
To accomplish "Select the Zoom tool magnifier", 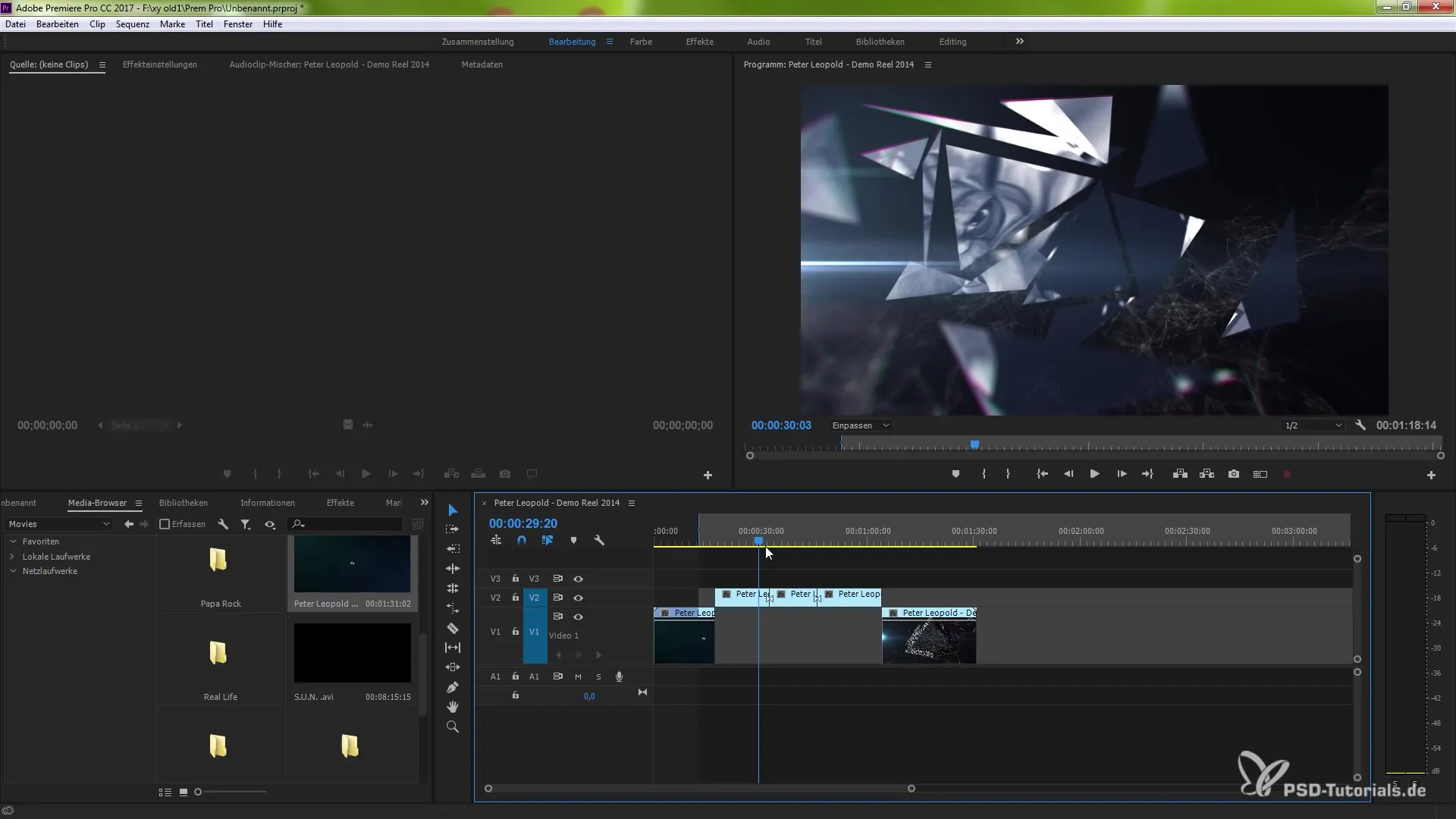I will pyautogui.click(x=453, y=726).
